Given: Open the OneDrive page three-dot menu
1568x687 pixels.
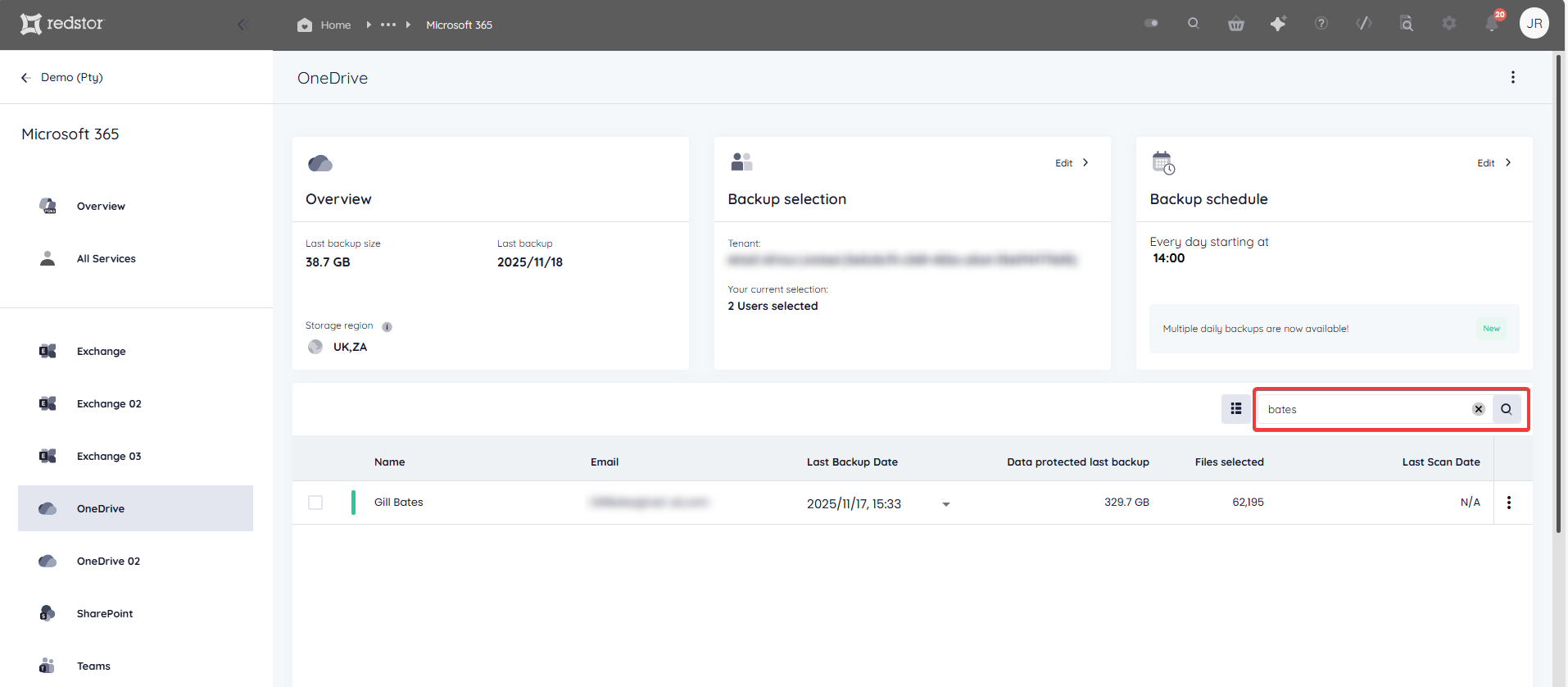Looking at the screenshot, I should pyautogui.click(x=1512, y=77).
